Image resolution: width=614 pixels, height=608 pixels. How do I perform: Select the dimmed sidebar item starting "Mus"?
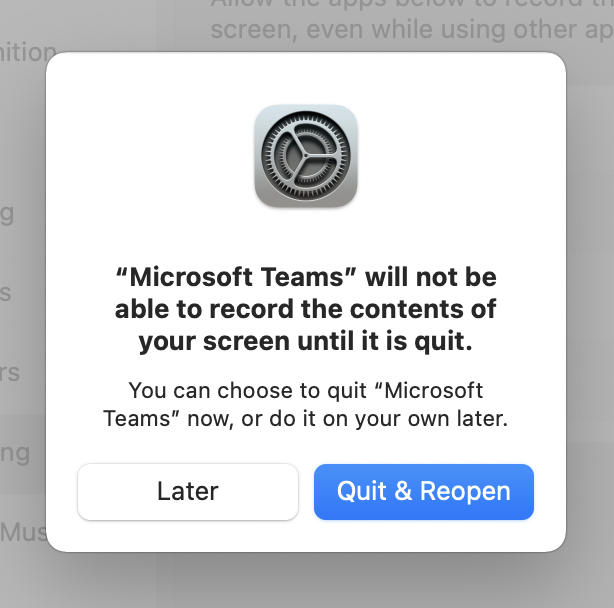coord(23,532)
